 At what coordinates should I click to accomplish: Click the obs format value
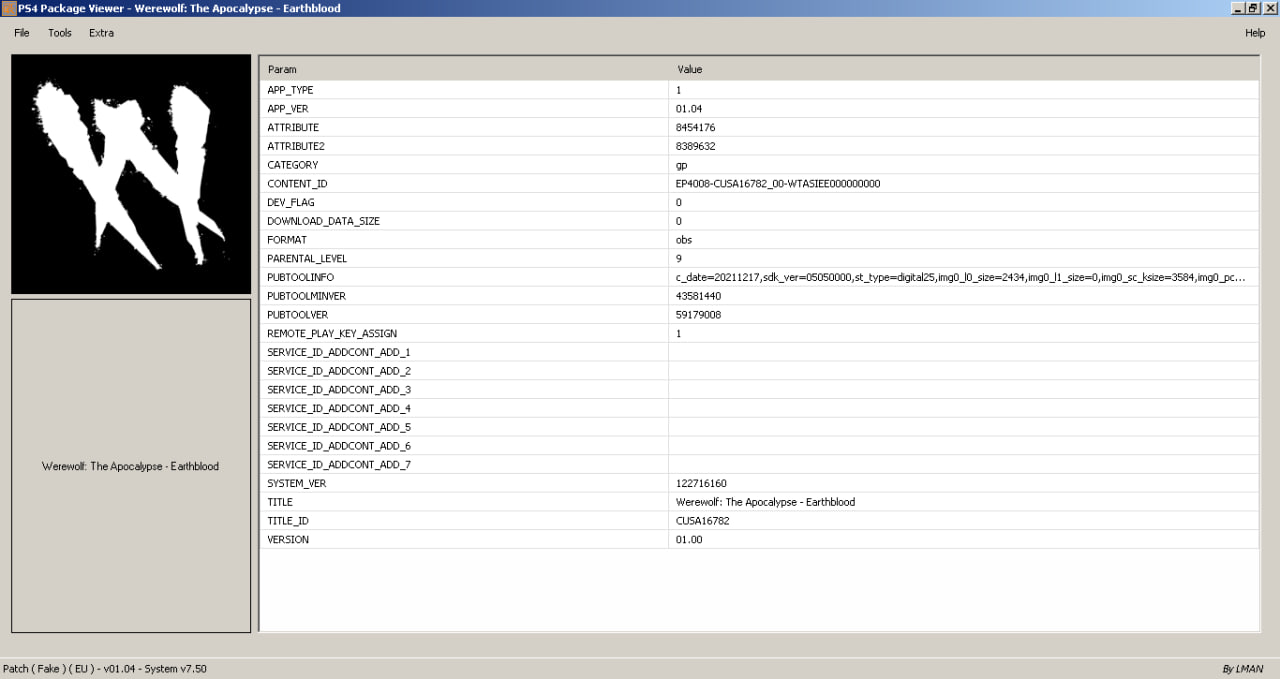point(684,240)
